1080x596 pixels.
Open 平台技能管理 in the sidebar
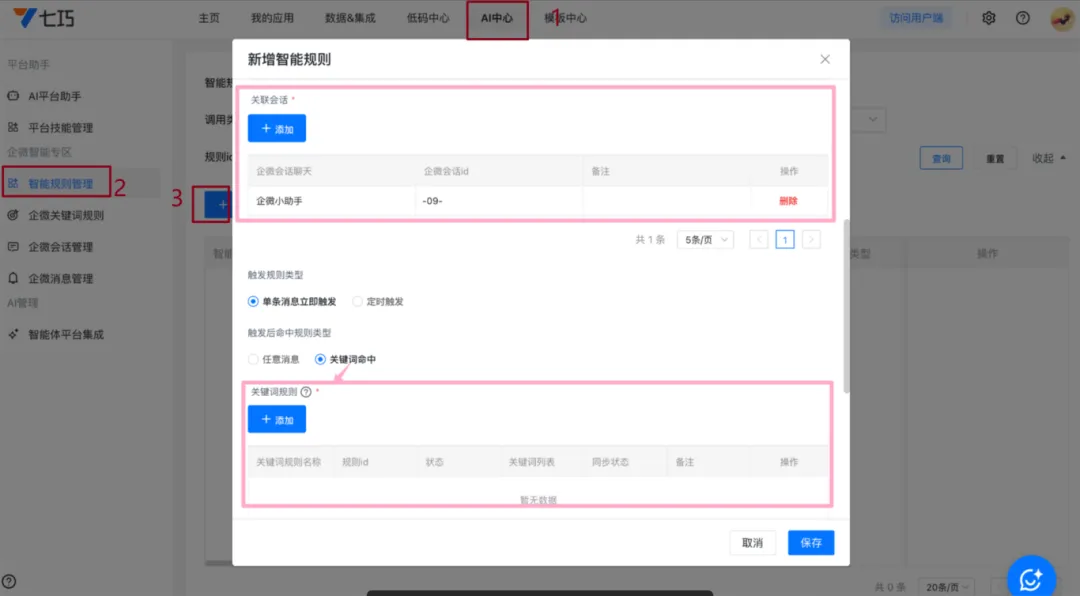click(60, 128)
